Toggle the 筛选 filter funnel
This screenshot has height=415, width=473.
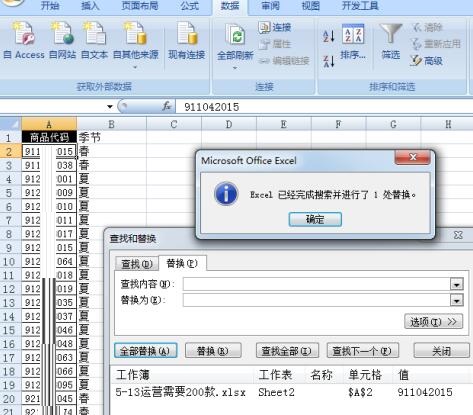(x=391, y=42)
